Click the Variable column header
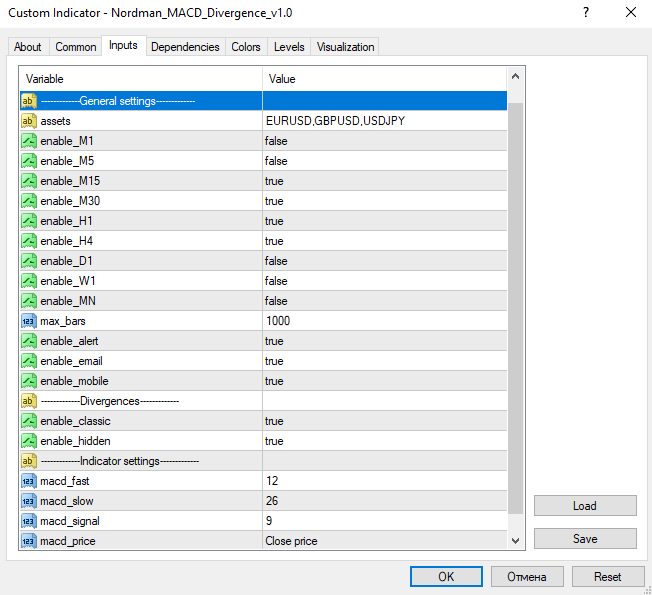This screenshot has height=595, width=652. point(141,79)
